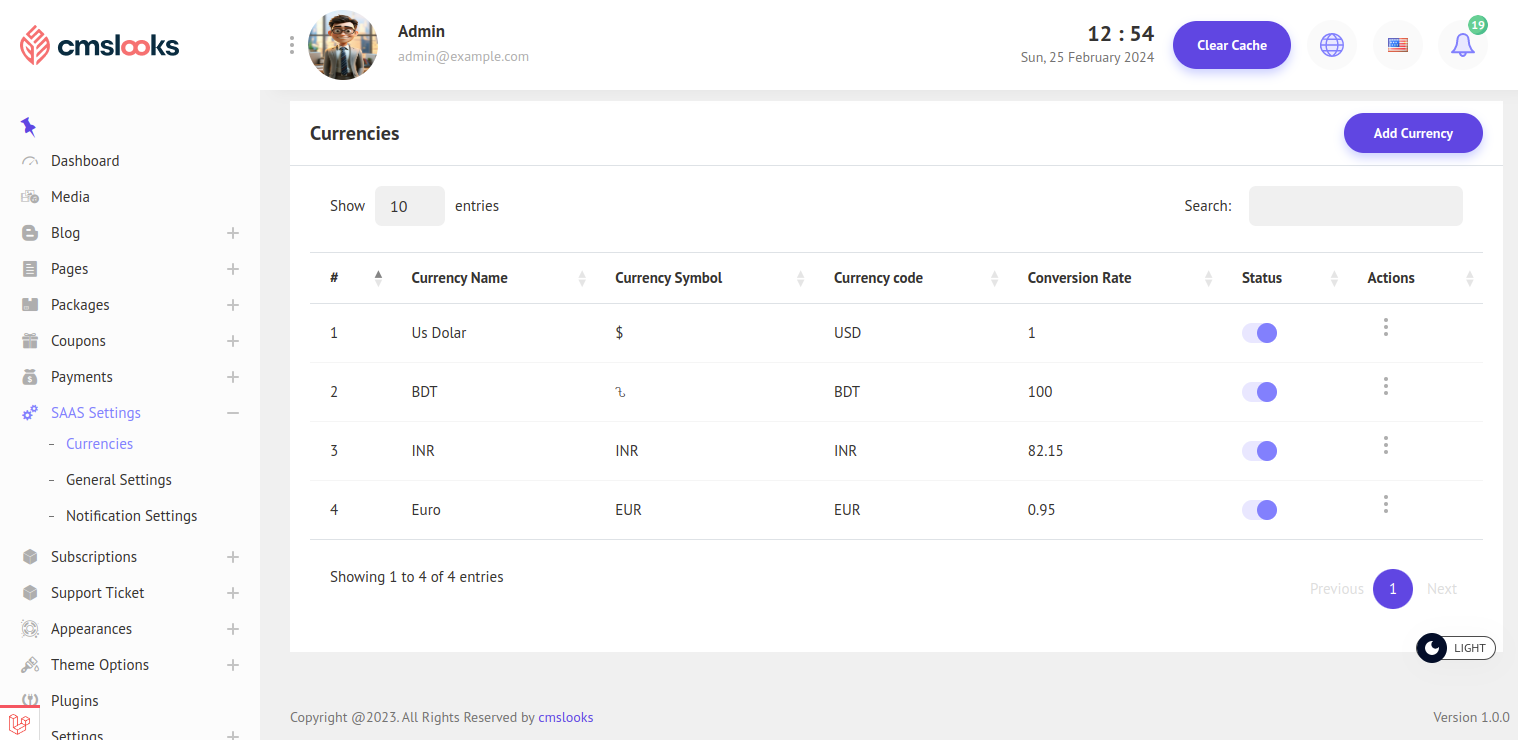Turn off INR currency status
This screenshot has height=740, width=1518.
click(x=1259, y=451)
